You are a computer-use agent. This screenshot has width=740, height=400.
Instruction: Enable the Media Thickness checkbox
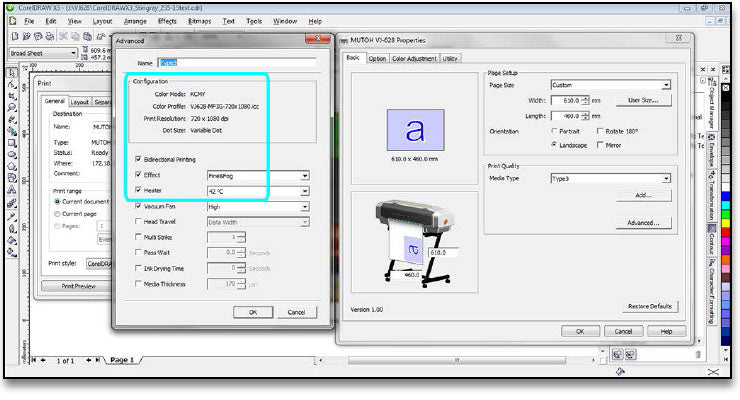pos(138,283)
